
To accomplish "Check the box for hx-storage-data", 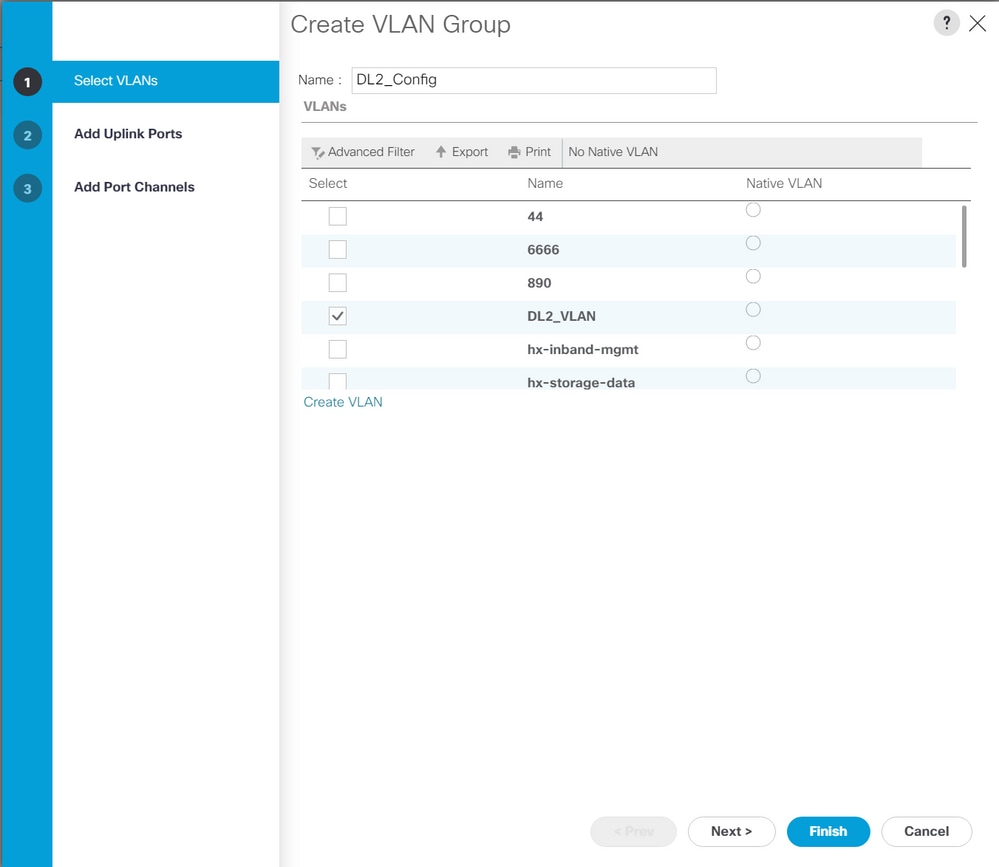I will [x=338, y=381].
